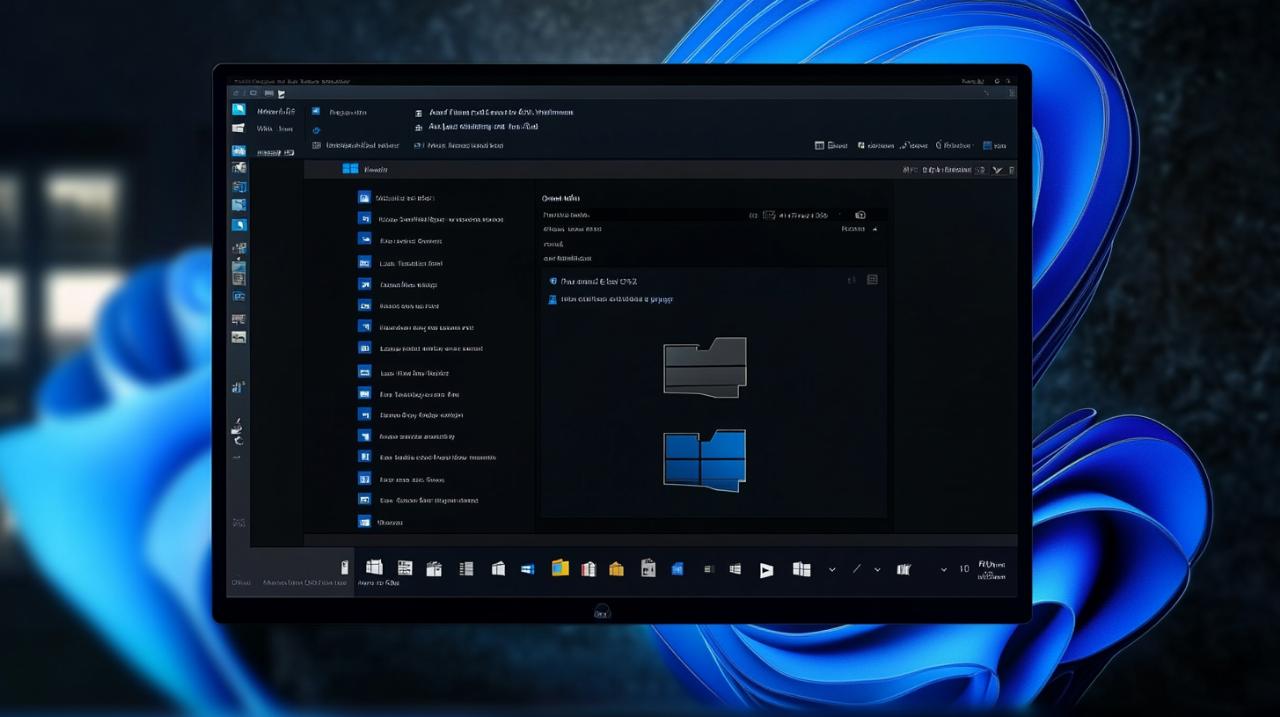The image size is (1280, 717).
Task: Click the grid-icon button in top-right toolbar
Action: click(819, 145)
